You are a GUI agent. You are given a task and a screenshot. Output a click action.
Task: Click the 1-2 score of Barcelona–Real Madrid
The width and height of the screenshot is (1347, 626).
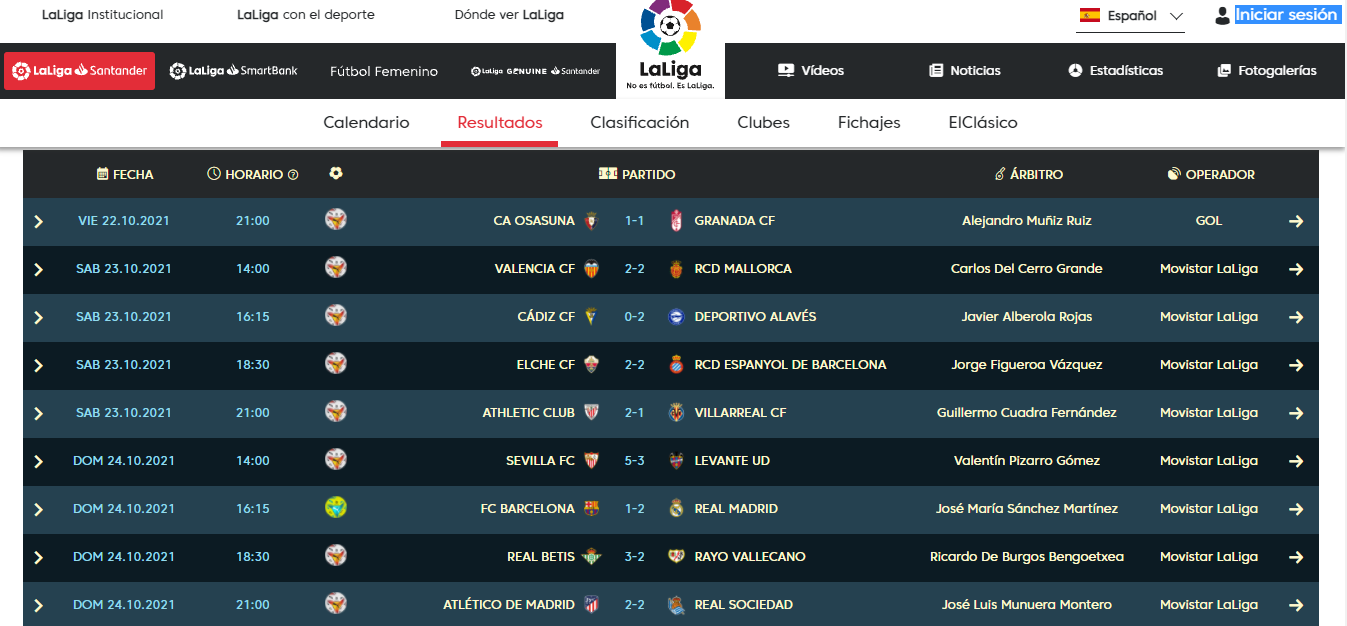pyautogui.click(x=635, y=509)
